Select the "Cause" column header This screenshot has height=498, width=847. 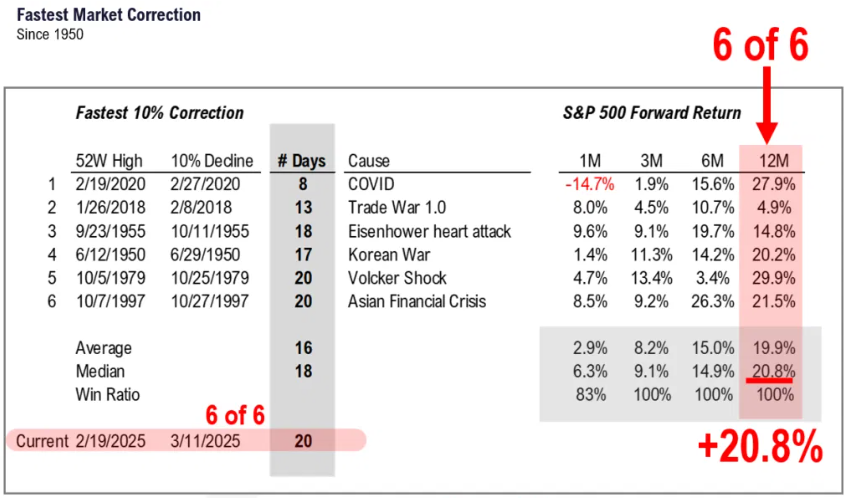coord(369,161)
